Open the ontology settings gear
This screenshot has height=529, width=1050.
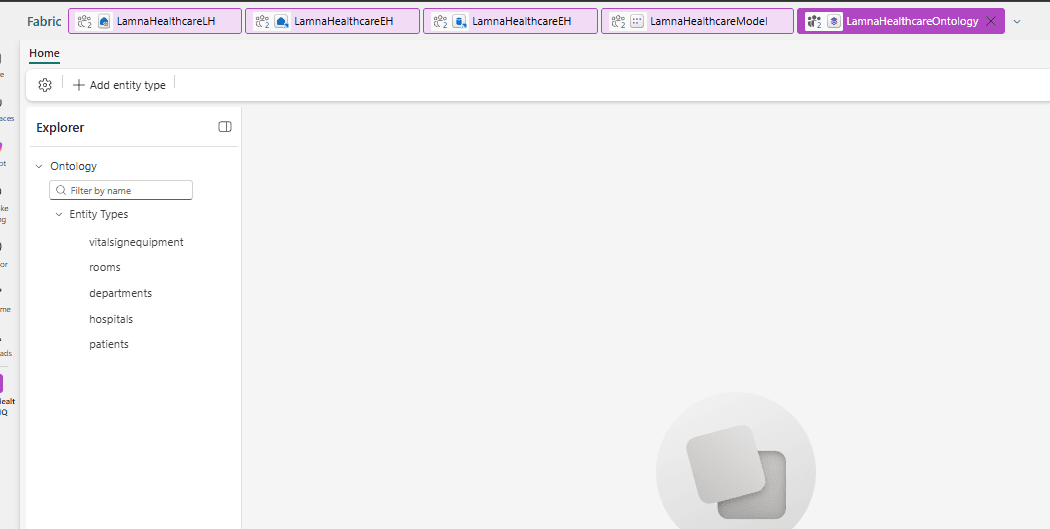(45, 85)
